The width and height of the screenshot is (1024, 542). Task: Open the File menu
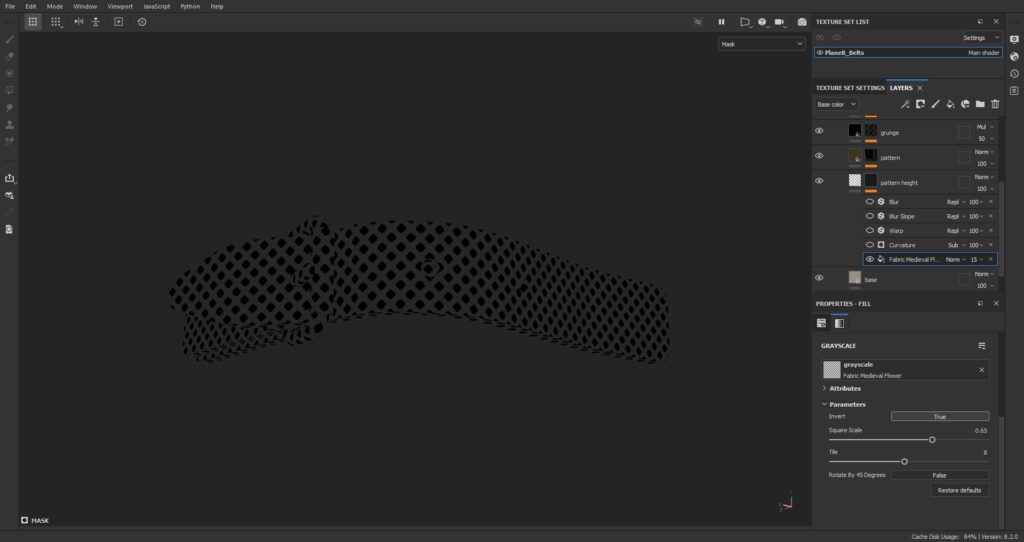[x=10, y=6]
